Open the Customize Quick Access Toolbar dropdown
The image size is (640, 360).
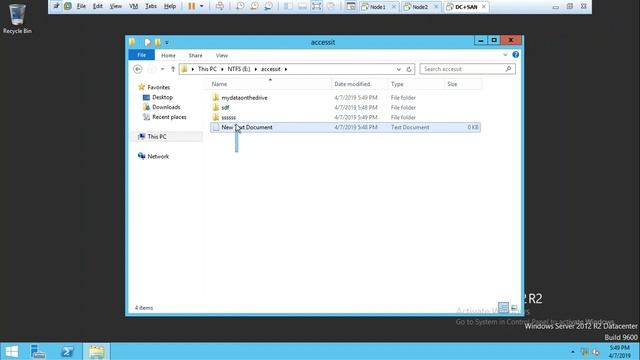click(167, 42)
